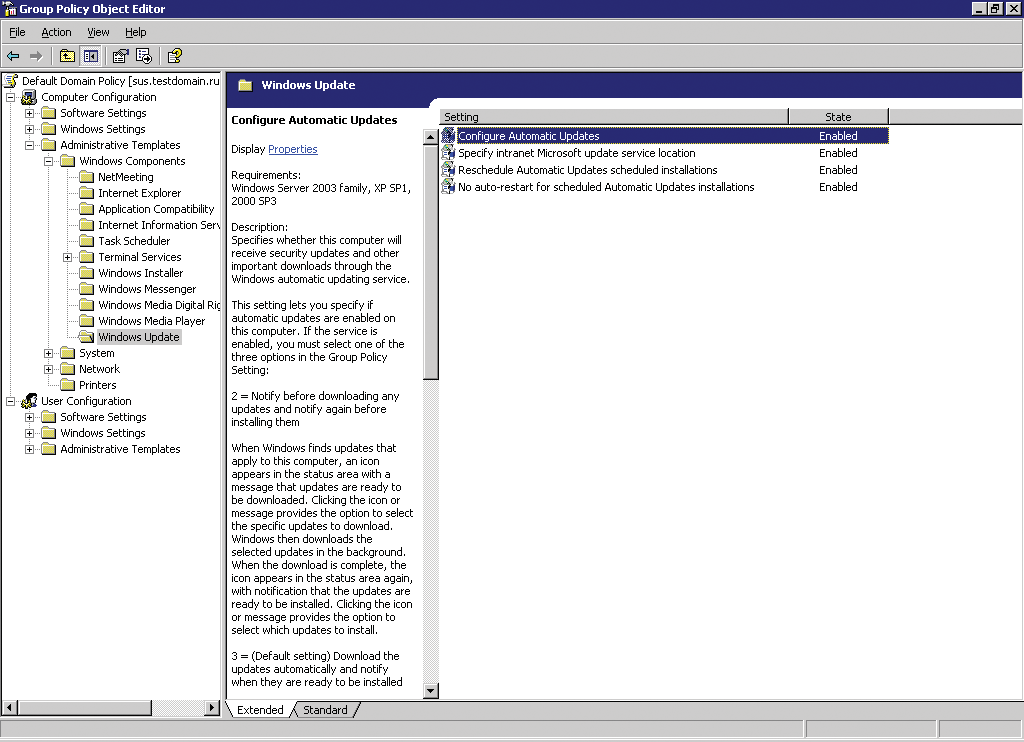
Task: Select 'Windows Media Digital Rig' tree item label
Action: pos(159,305)
